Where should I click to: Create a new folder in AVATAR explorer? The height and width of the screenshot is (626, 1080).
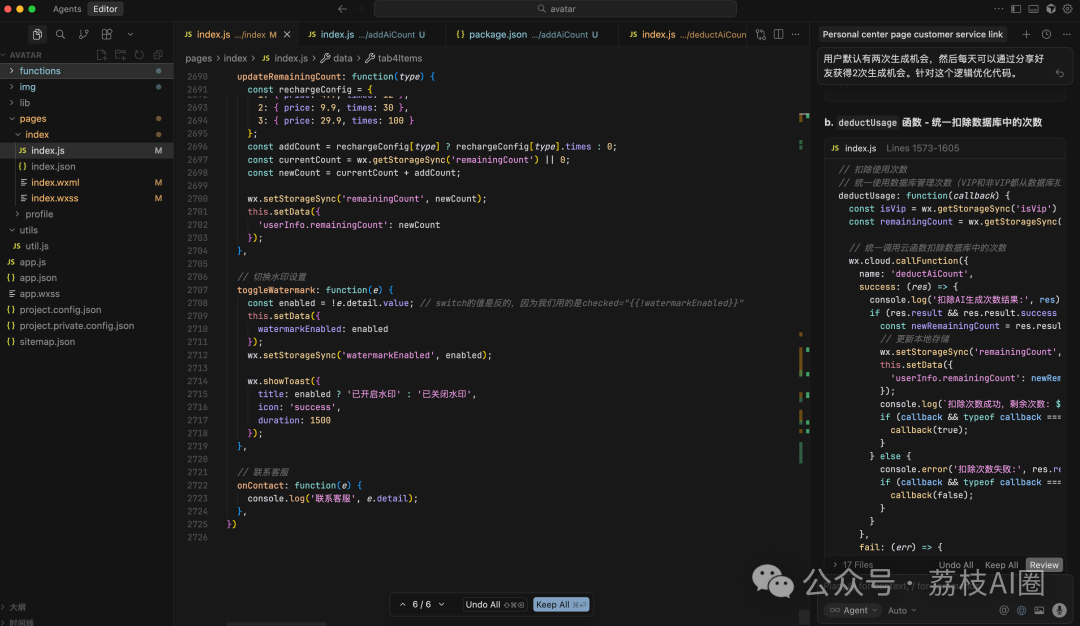[x=121, y=54]
